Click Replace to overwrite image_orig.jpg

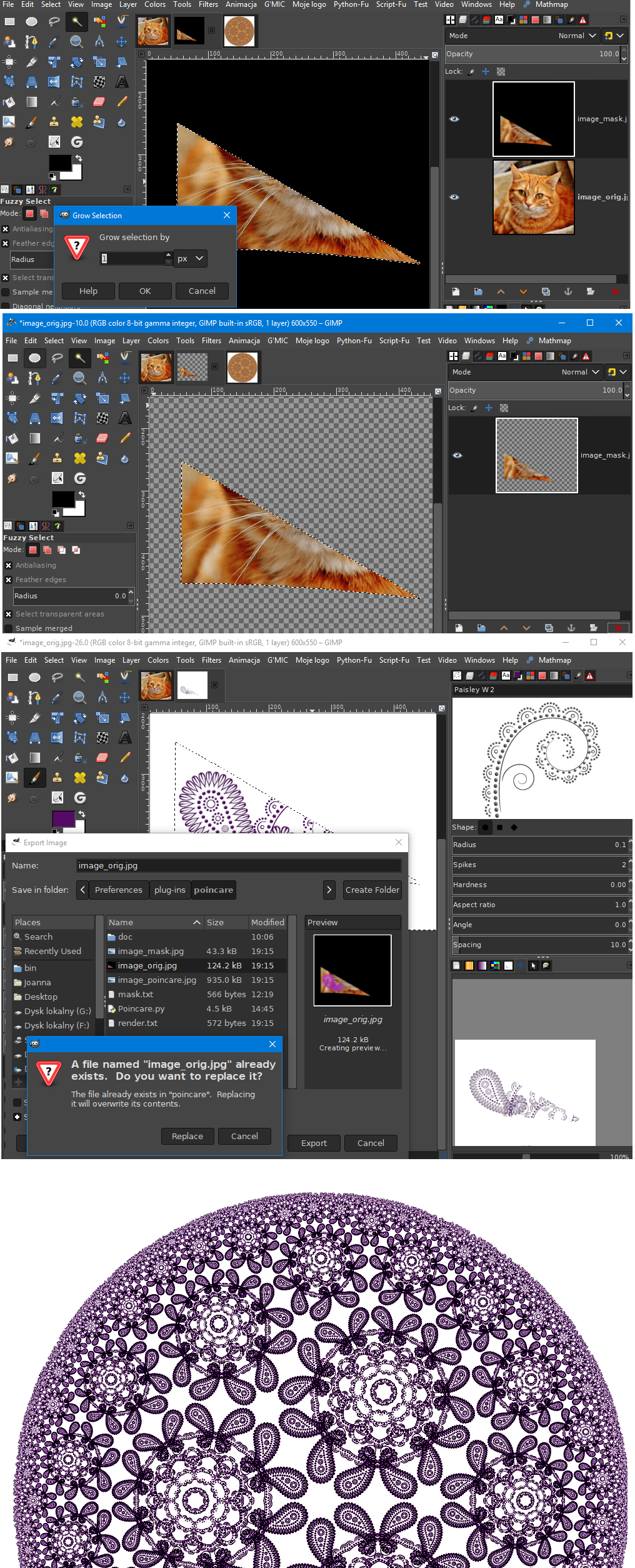pyautogui.click(x=187, y=1136)
